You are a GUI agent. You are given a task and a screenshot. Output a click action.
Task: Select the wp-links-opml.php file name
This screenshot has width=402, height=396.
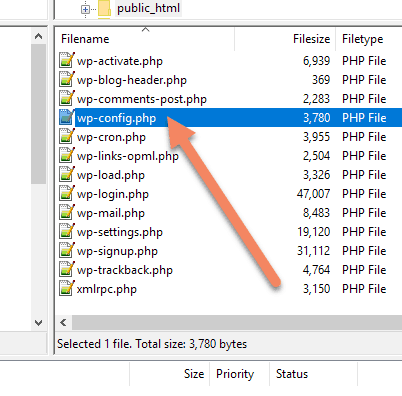coord(128,156)
